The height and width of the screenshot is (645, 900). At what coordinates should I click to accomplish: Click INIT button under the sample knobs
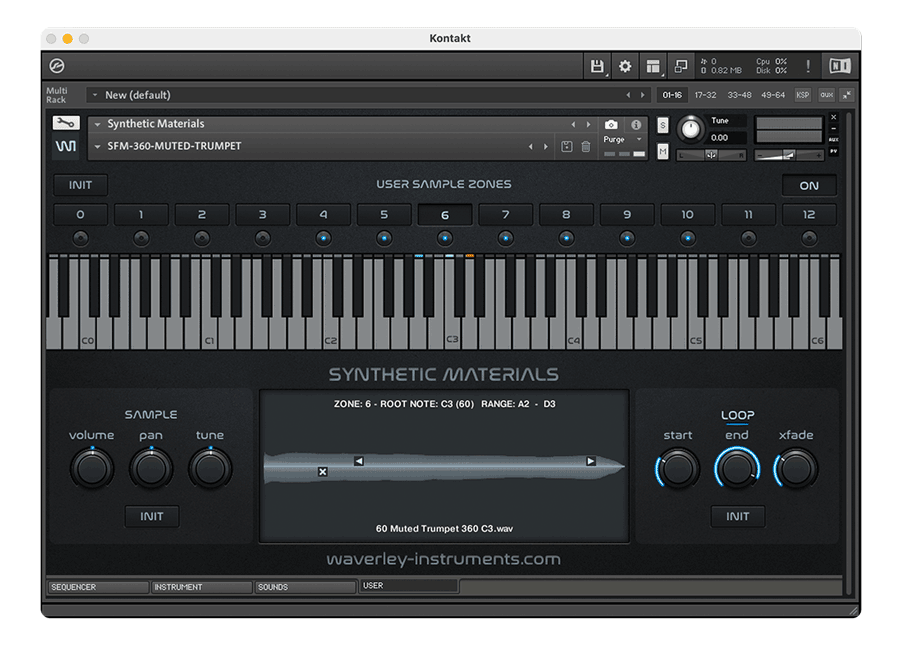point(152,516)
